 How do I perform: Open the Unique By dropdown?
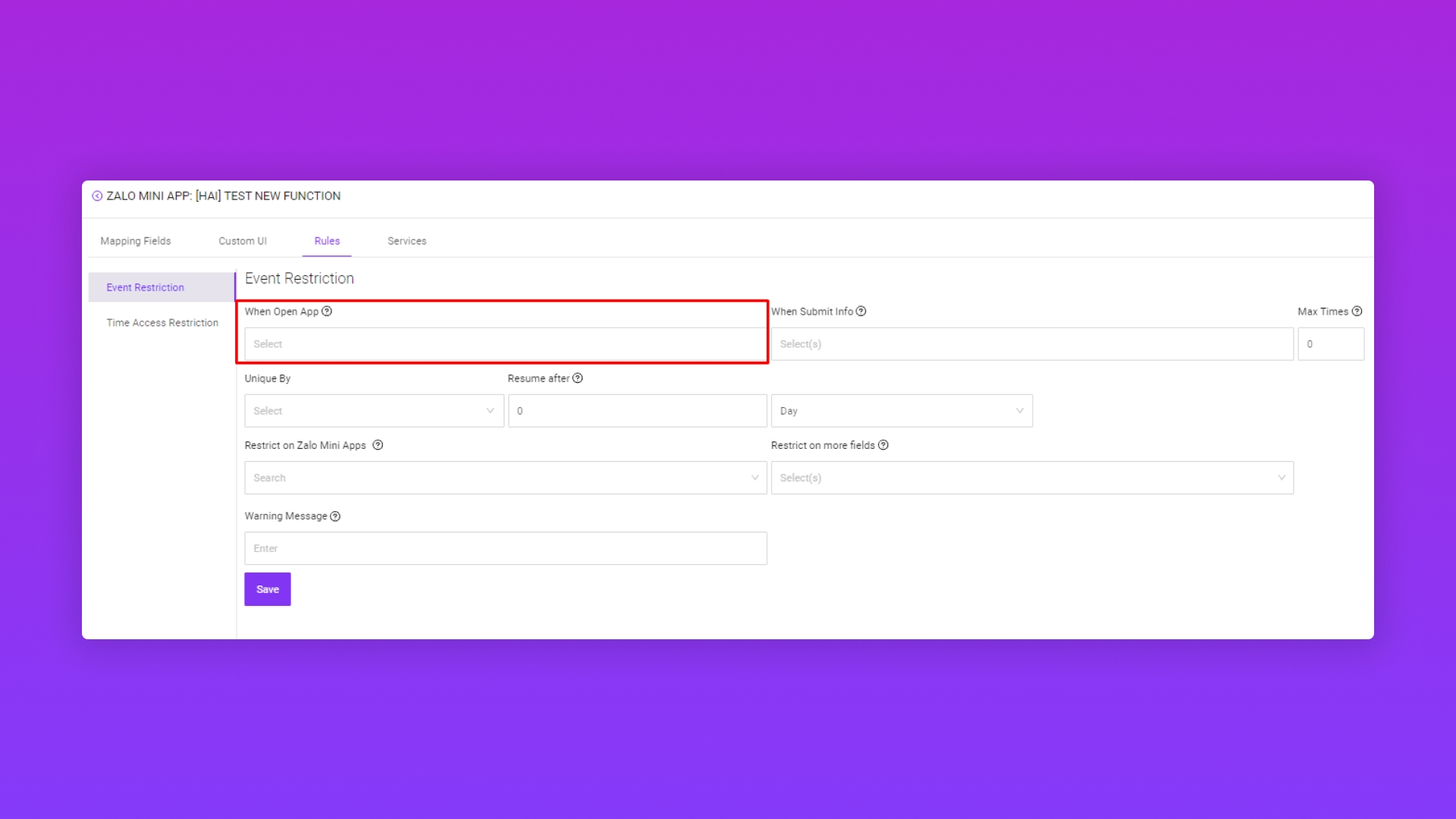point(374,410)
